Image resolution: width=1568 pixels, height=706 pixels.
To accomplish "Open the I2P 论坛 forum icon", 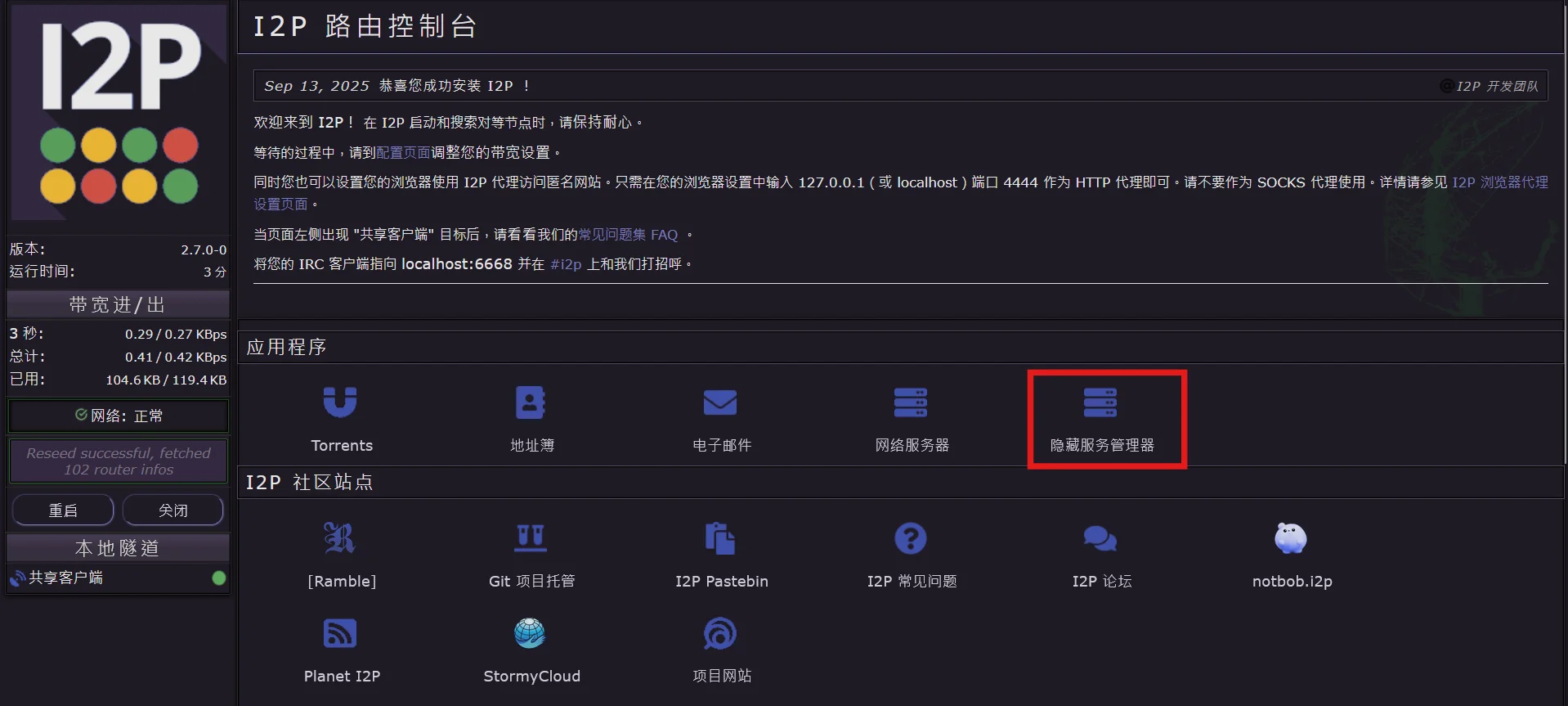I will coord(1100,539).
